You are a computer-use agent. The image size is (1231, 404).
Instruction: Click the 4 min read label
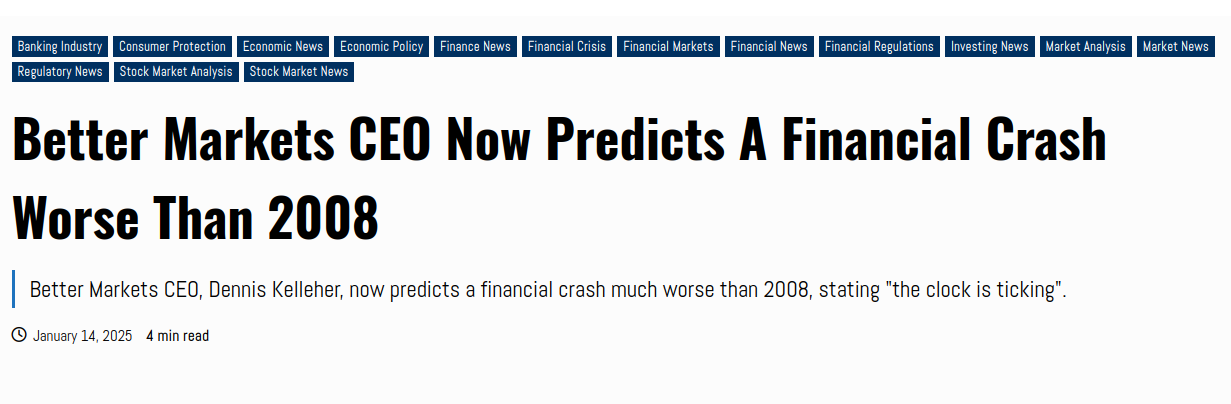178,336
